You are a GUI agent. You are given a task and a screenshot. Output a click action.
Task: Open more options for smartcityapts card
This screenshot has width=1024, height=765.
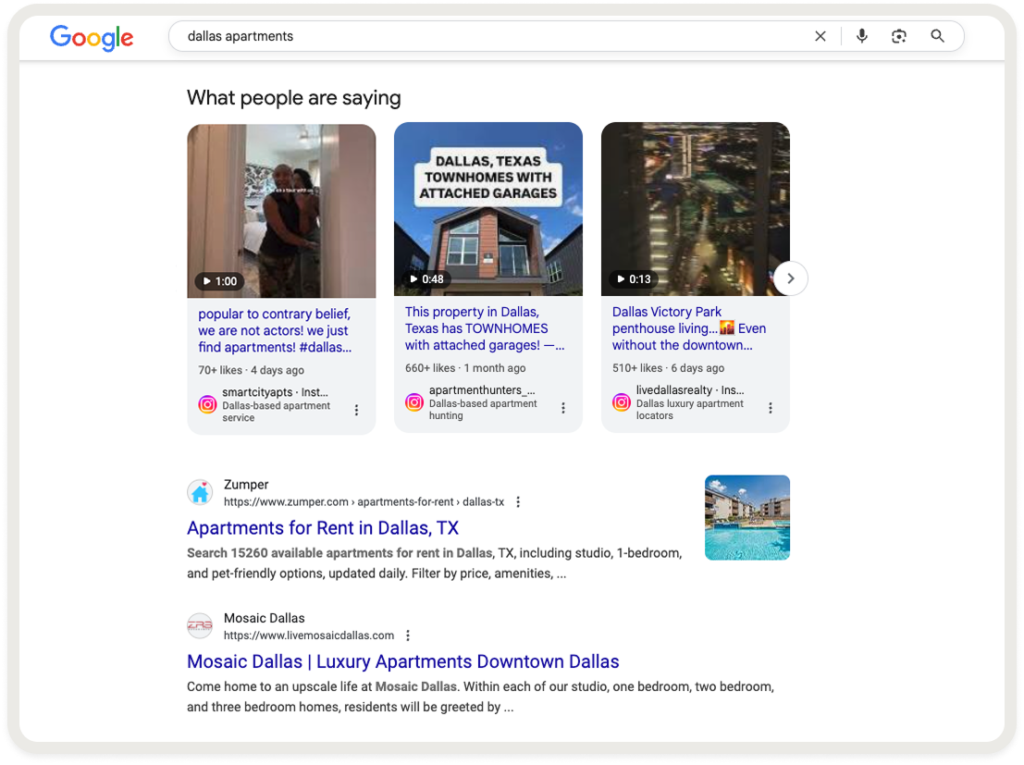coord(356,410)
